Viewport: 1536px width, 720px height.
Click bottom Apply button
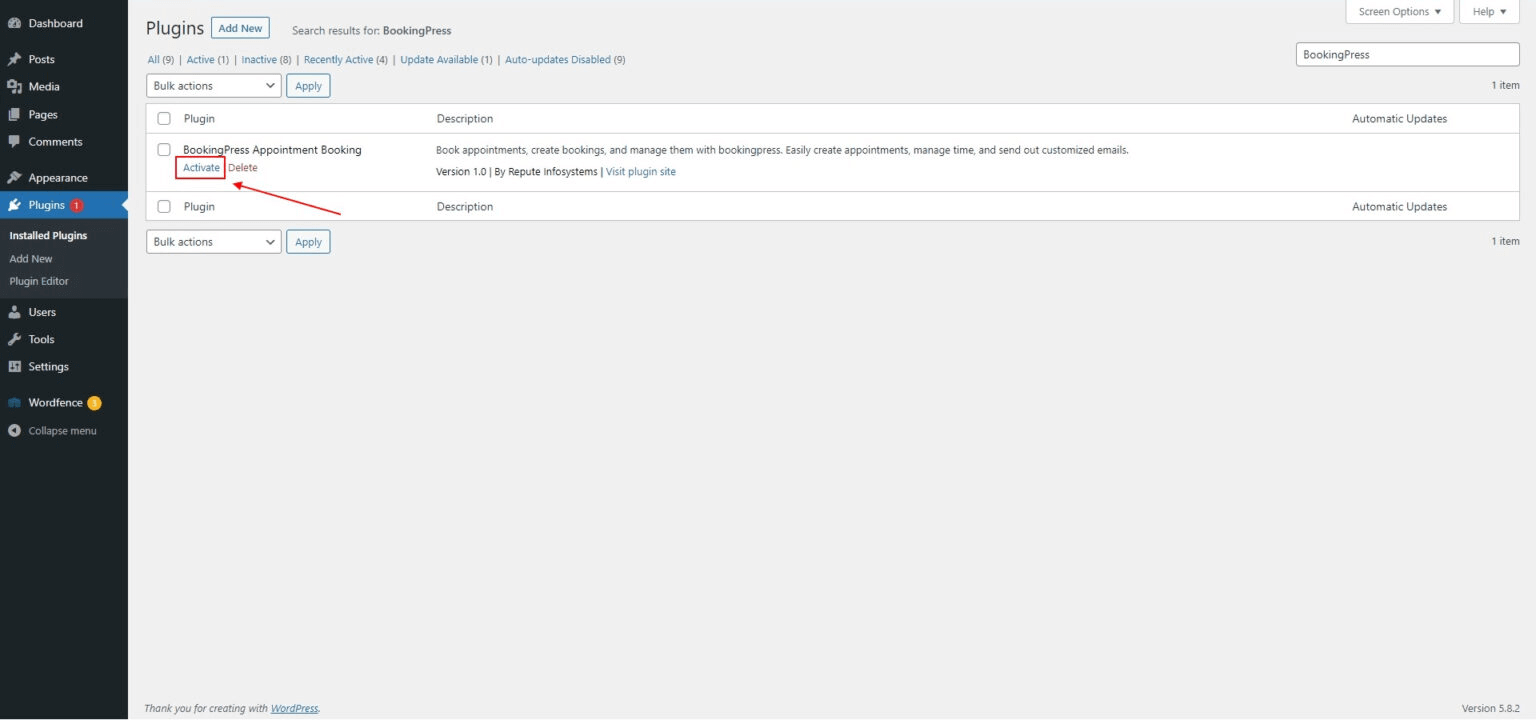(x=308, y=242)
